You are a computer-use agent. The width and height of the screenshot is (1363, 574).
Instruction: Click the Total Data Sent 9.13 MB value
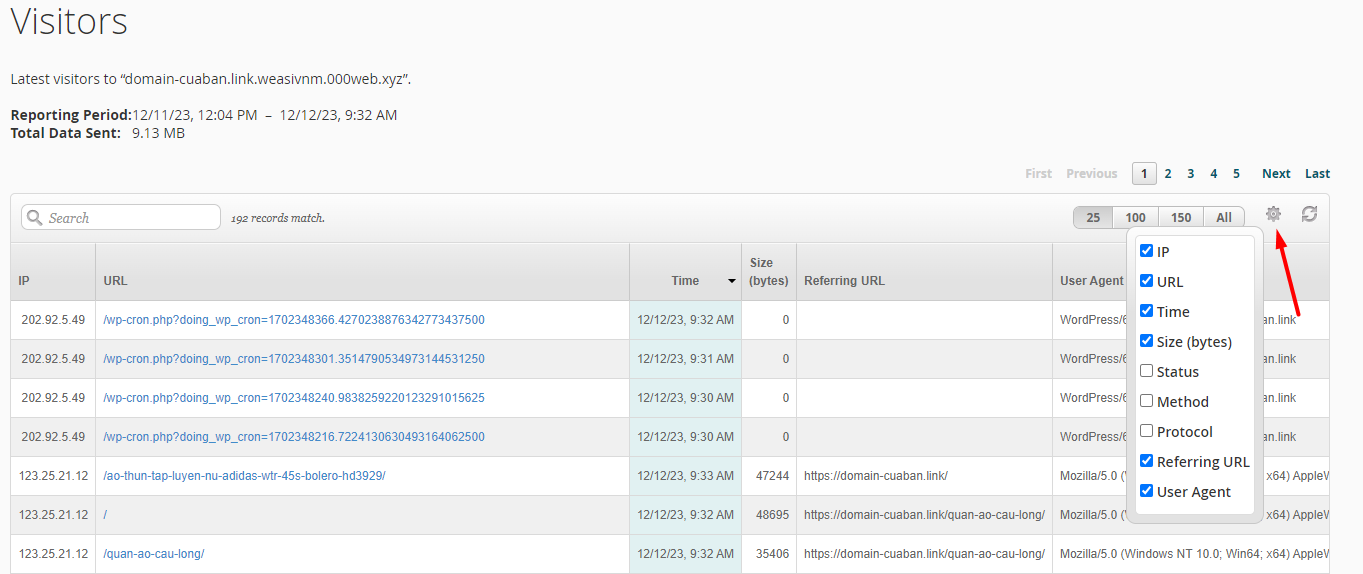coord(158,133)
